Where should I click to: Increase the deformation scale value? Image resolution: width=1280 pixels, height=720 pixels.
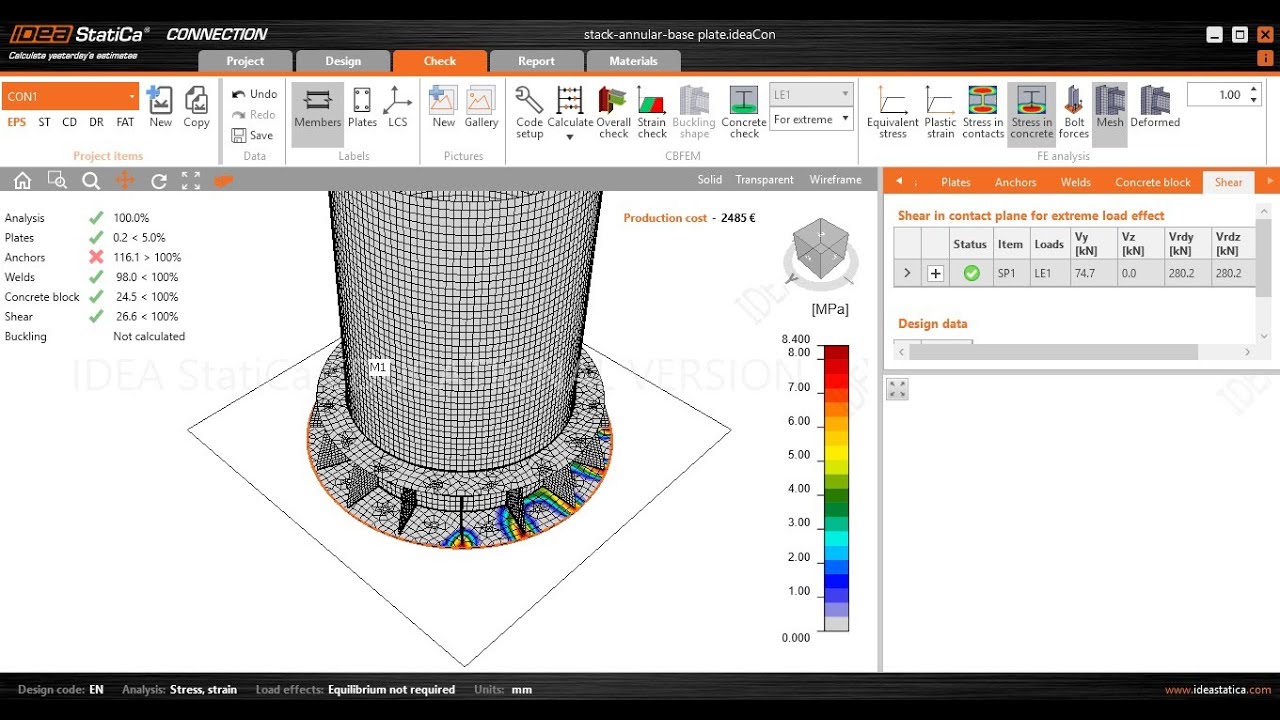click(x=1254, y=89)
